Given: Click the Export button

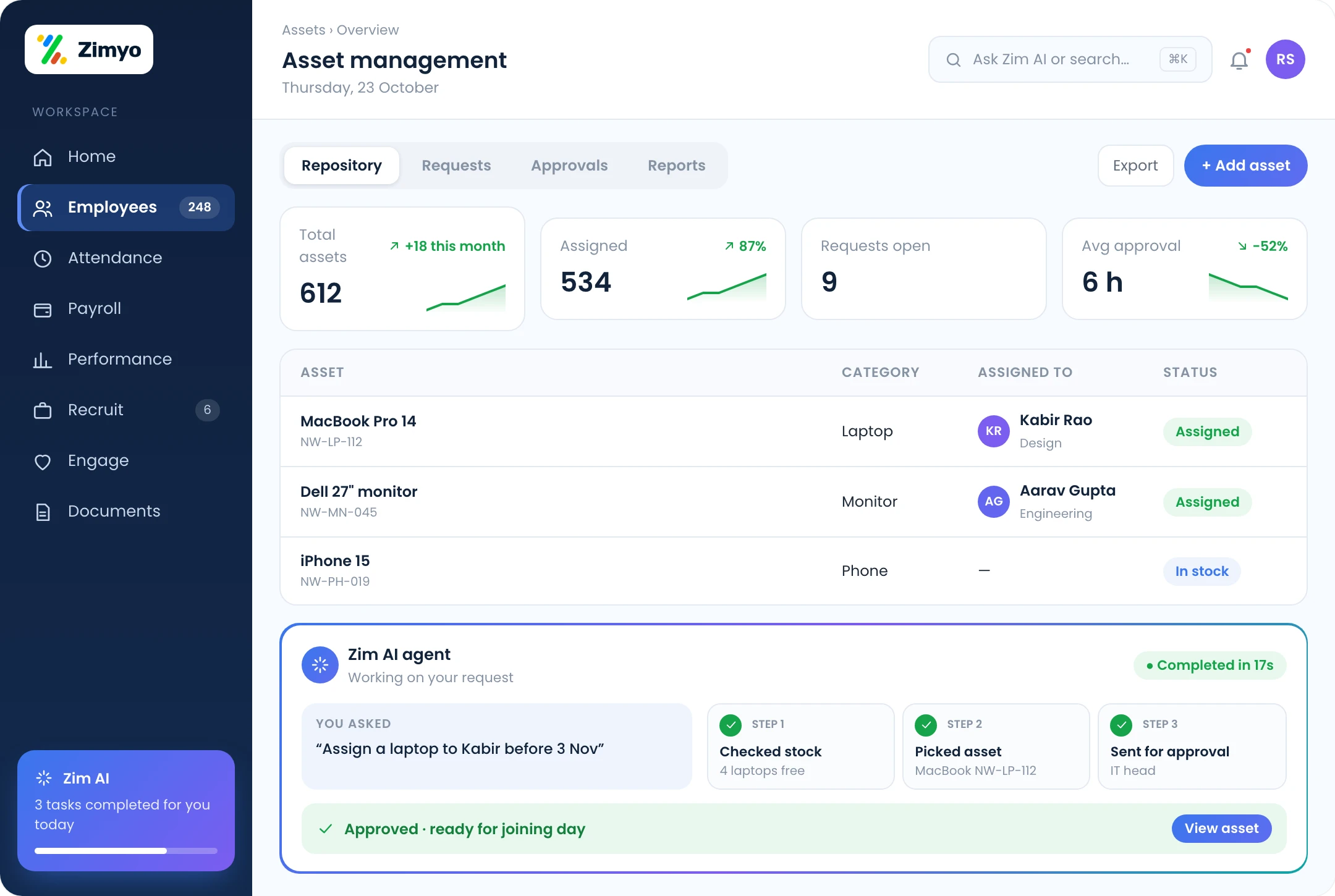Looking at the screenshot, I should (1135, 166).
